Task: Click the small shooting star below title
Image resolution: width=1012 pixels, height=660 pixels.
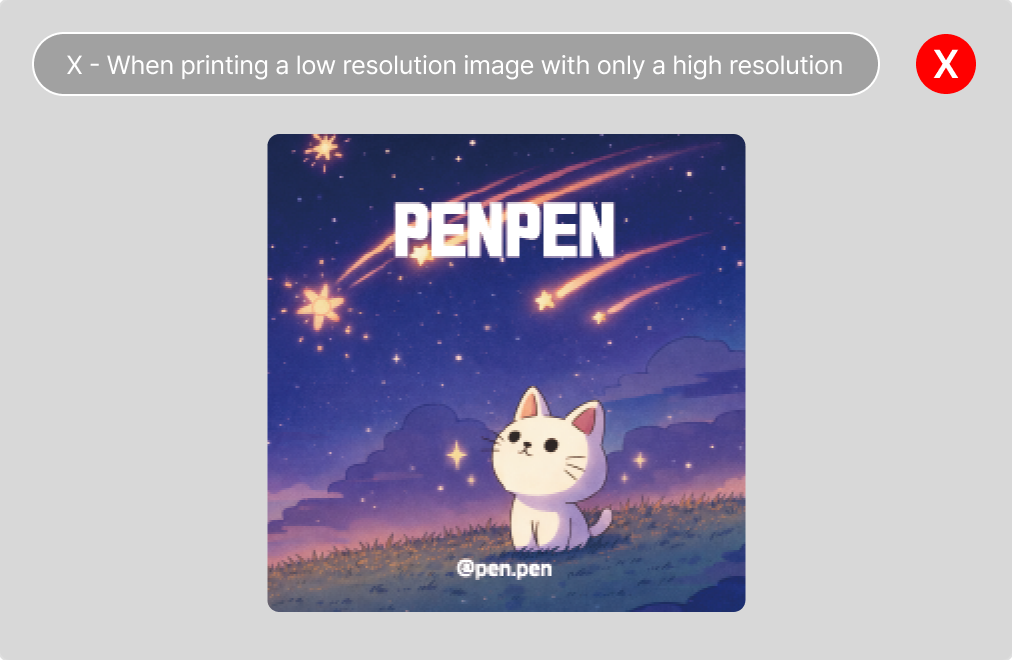Action: click(x=546, y=299)
